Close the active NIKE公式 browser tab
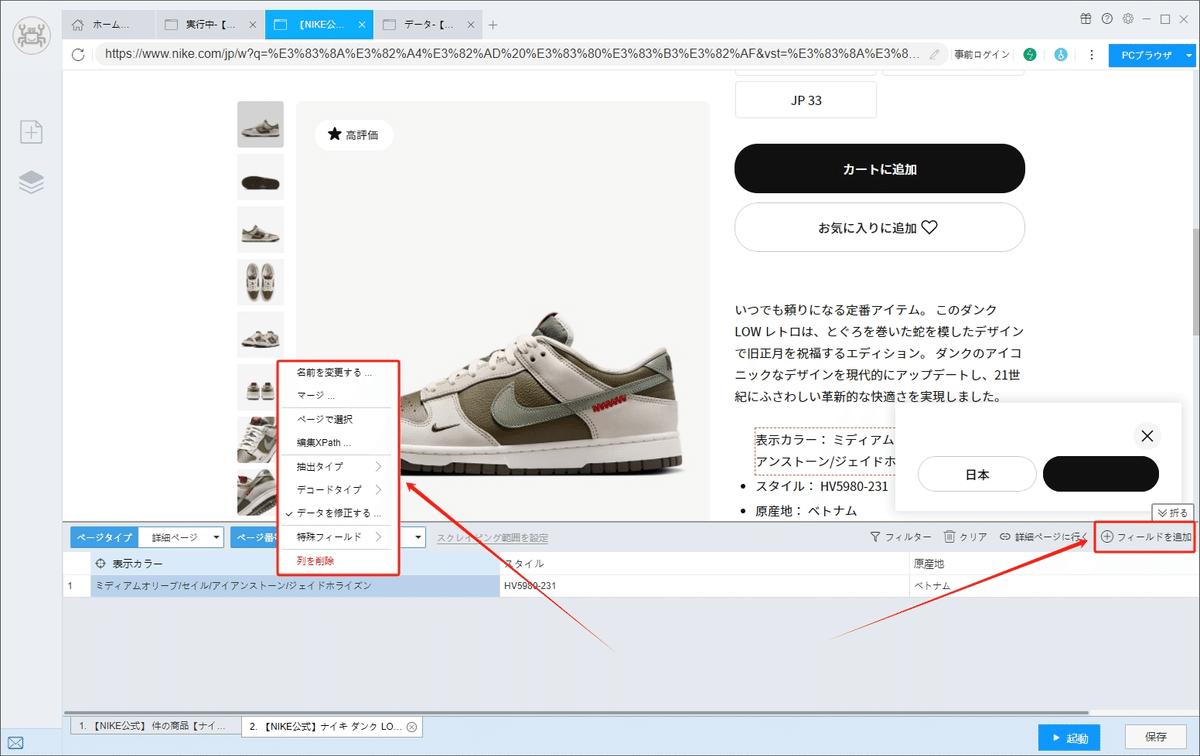Viewport: 1200px width, 756px height. pos(362,25)
